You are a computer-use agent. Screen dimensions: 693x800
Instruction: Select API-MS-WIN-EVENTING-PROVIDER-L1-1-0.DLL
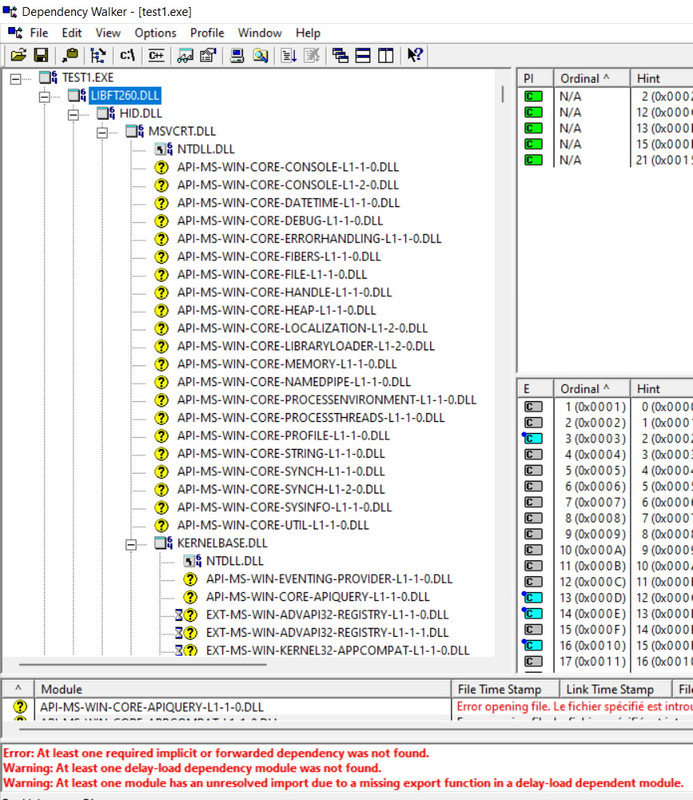(x=329, y=579)
